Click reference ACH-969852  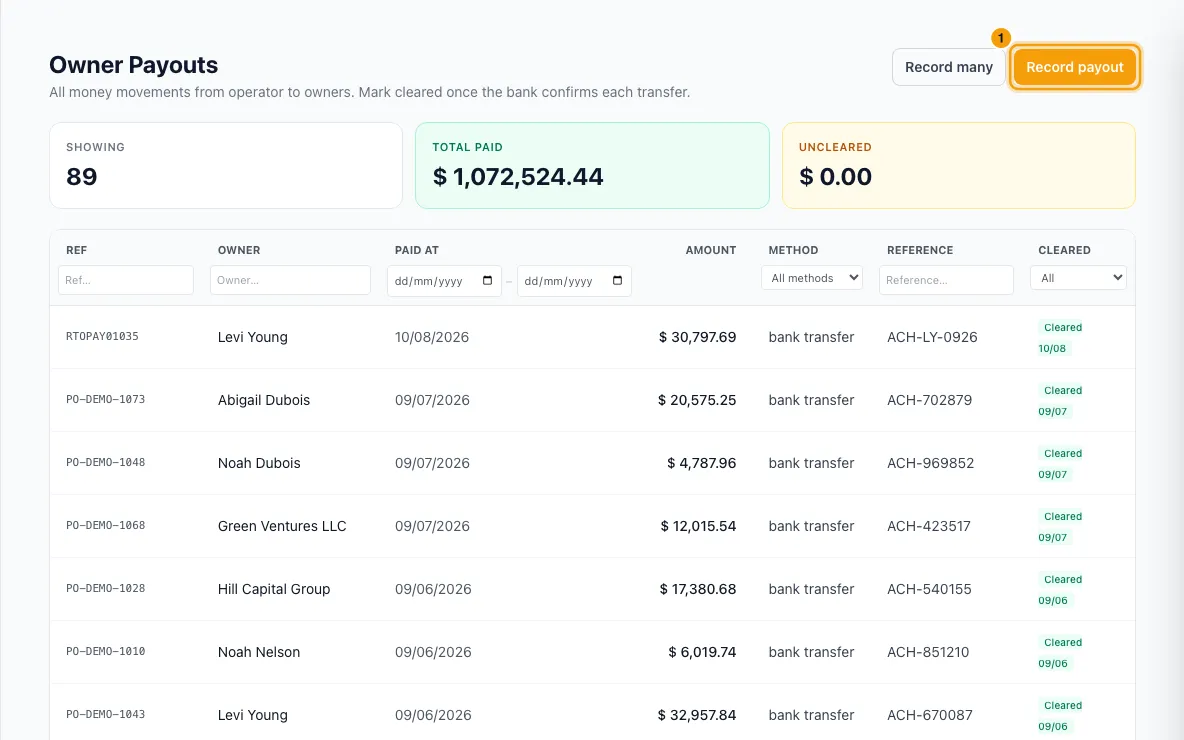pos(930,463)
